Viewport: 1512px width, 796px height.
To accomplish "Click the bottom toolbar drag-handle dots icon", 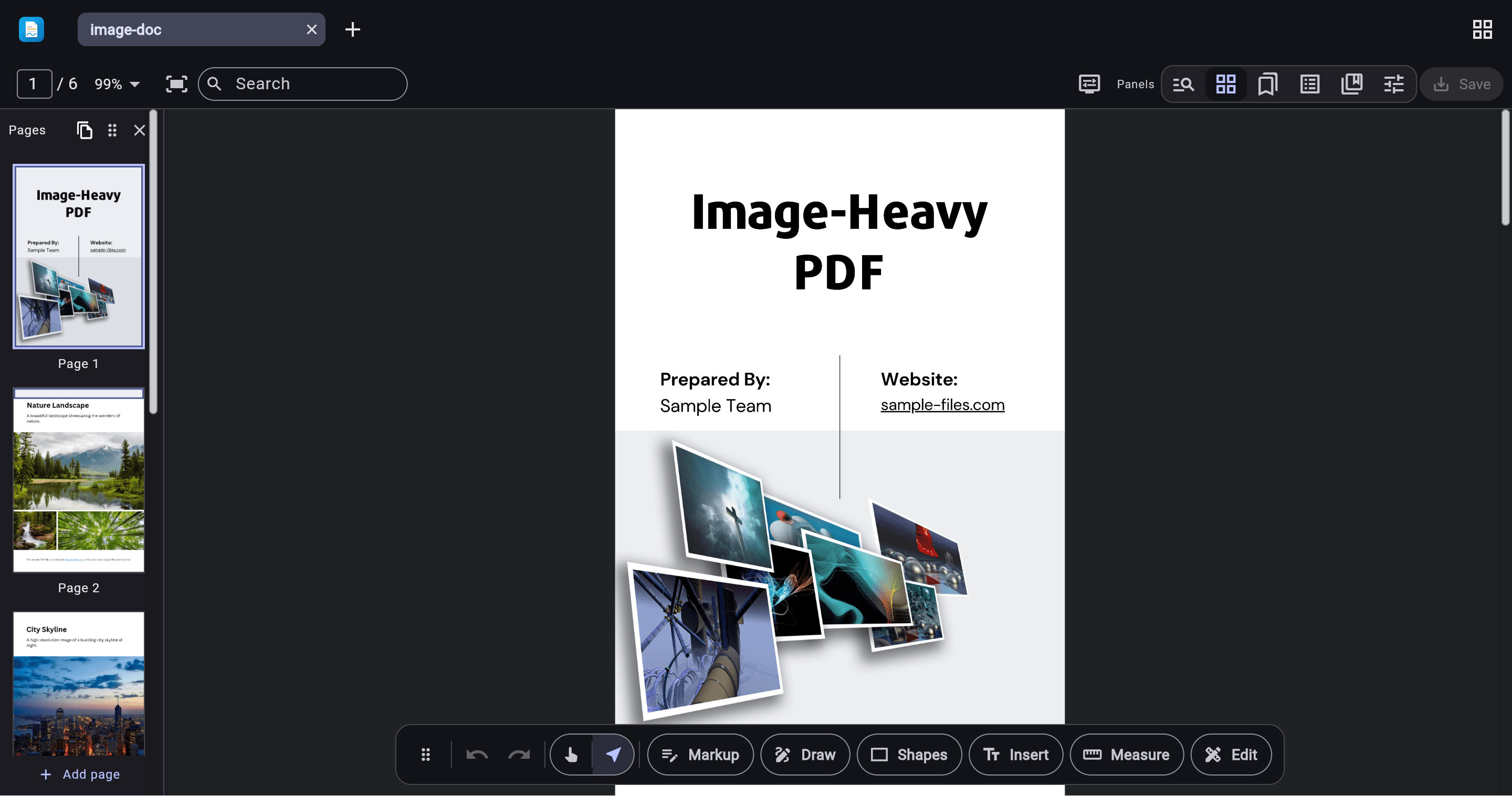I will pyautogui.click(x=426, y=755).
